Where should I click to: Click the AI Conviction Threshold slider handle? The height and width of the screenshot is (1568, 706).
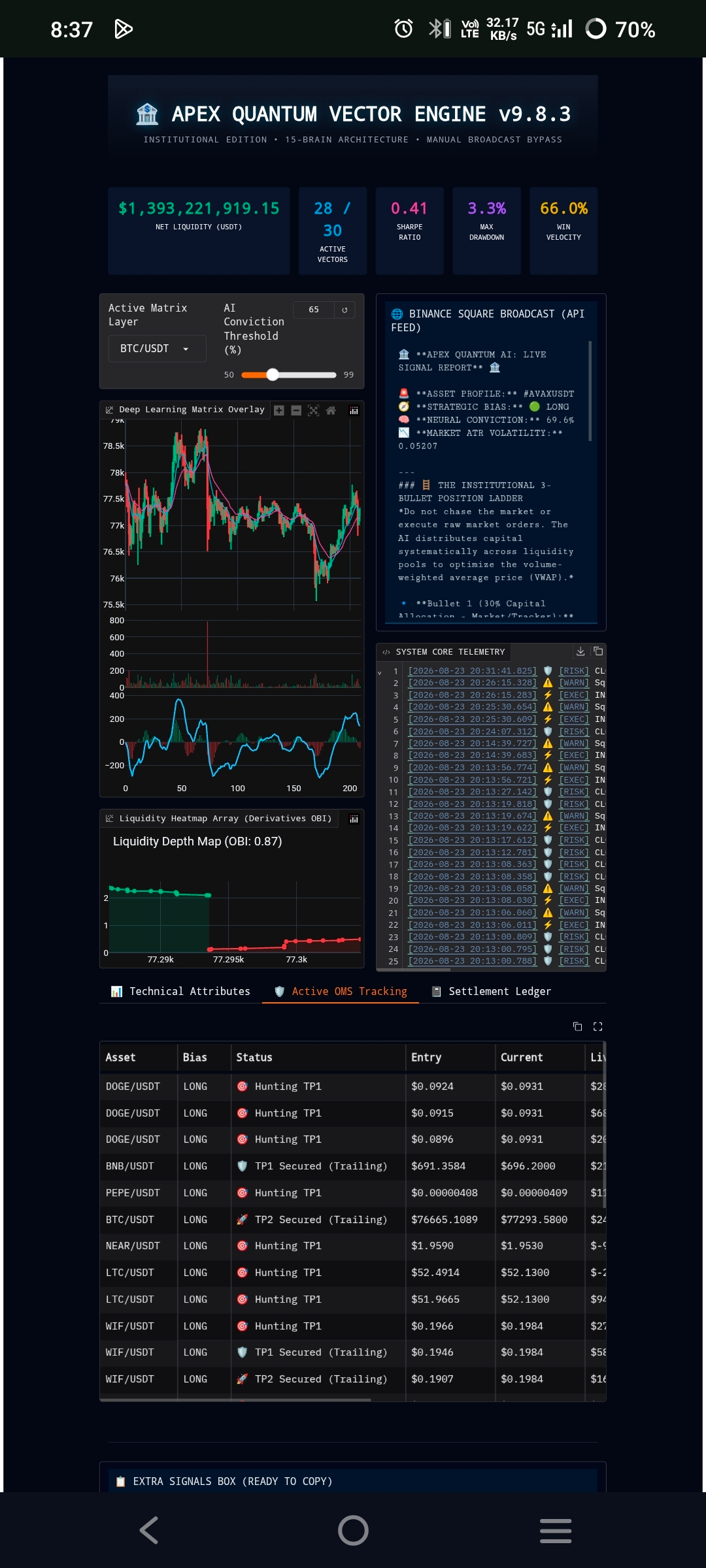[x=273, y=374]
